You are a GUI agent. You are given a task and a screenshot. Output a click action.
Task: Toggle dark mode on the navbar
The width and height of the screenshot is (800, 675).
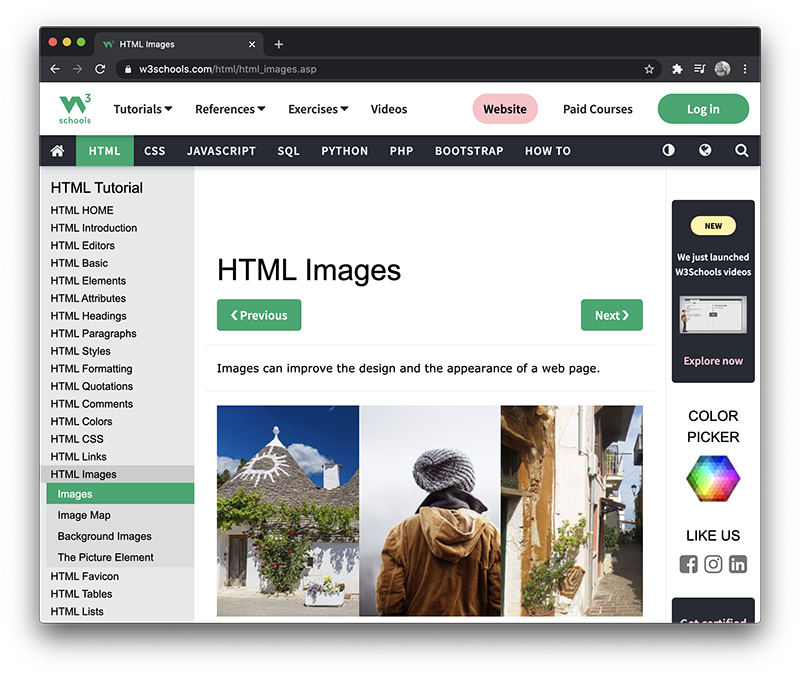click(x=669, y=150)
